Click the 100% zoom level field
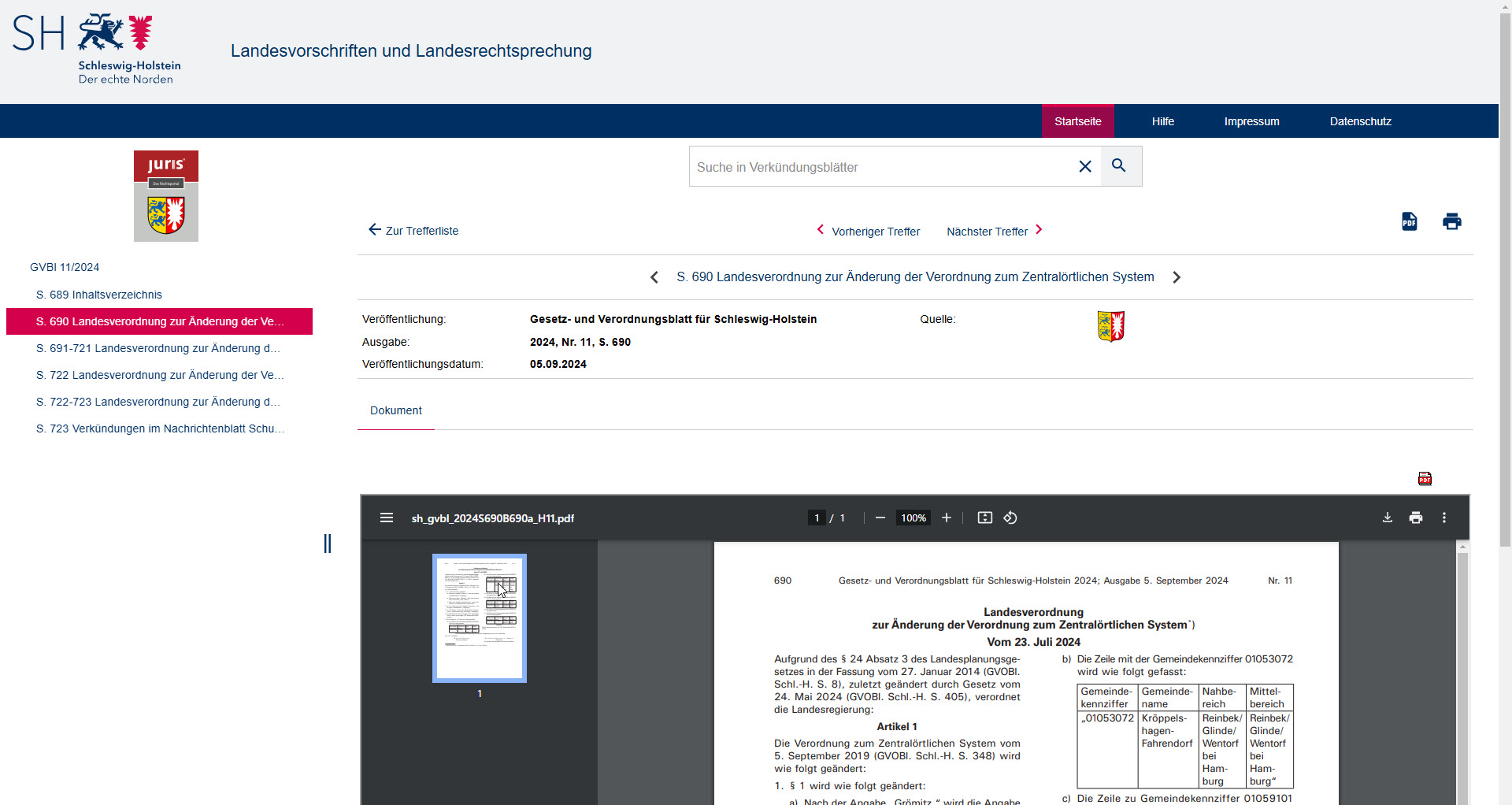Viewport: 1512px width, 805px height. (913, 517)
